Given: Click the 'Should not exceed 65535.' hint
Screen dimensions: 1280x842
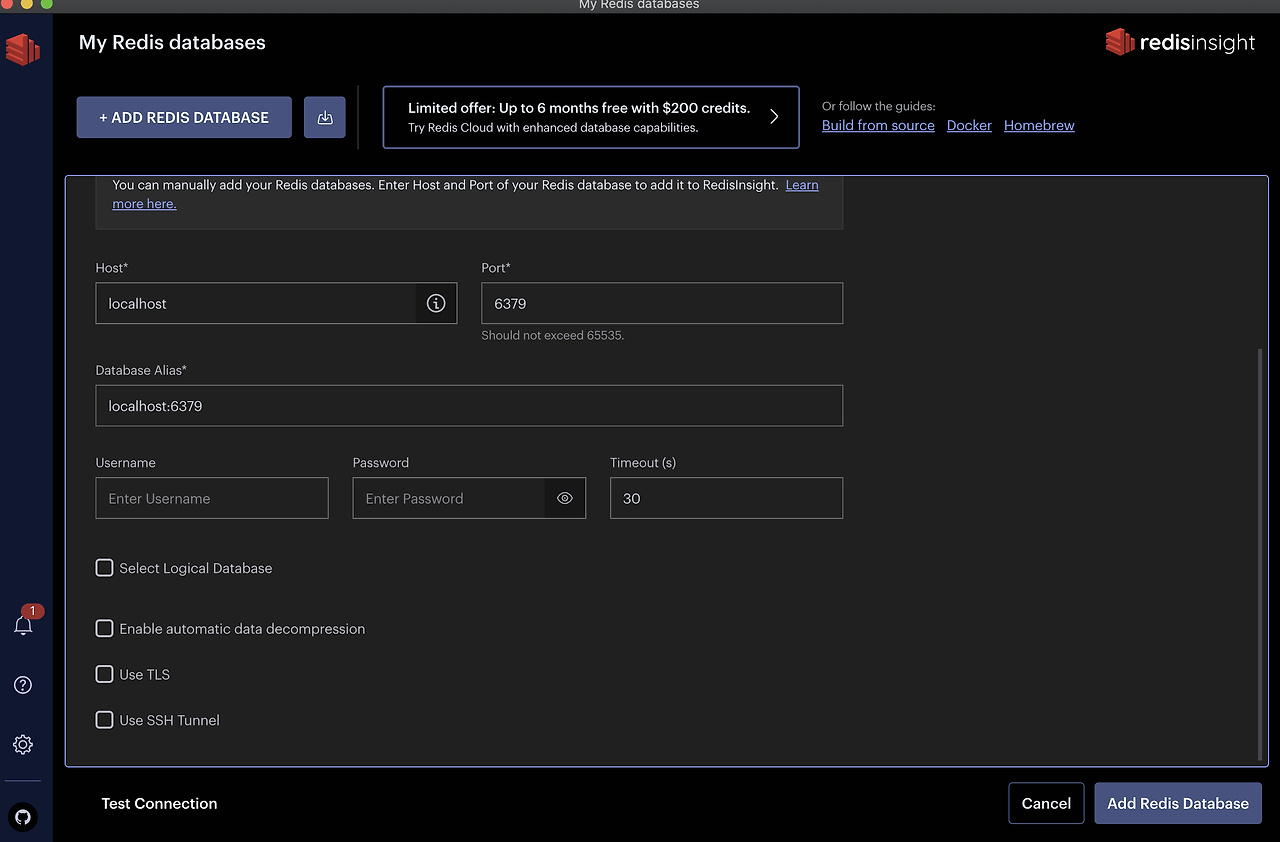Looking at the screenshot, I should (552, 335).
